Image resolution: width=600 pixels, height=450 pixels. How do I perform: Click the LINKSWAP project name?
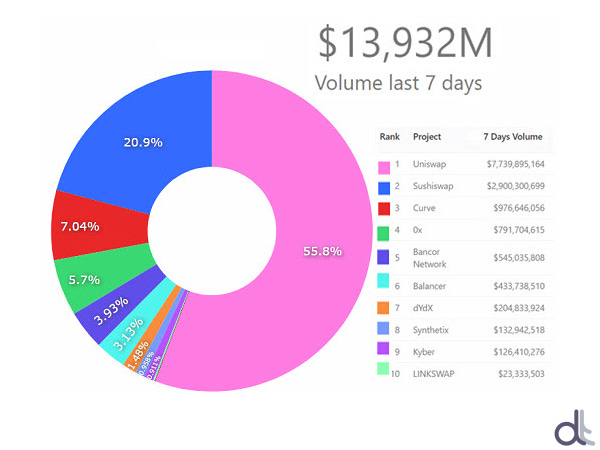tap(434, 374)
